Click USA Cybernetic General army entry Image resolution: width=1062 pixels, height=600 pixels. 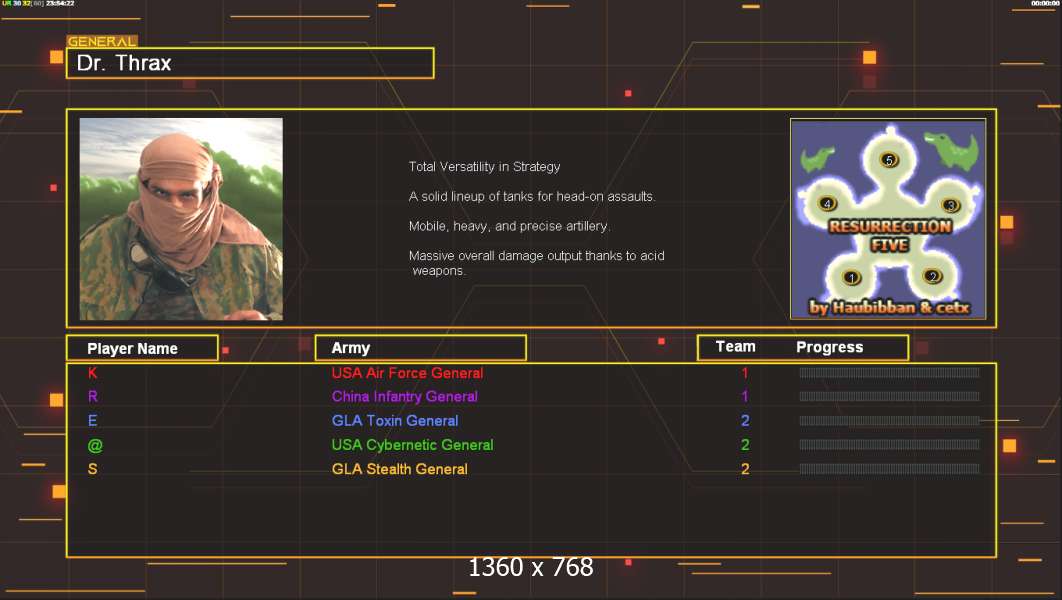pyautogui.click(x=412, y=445)
